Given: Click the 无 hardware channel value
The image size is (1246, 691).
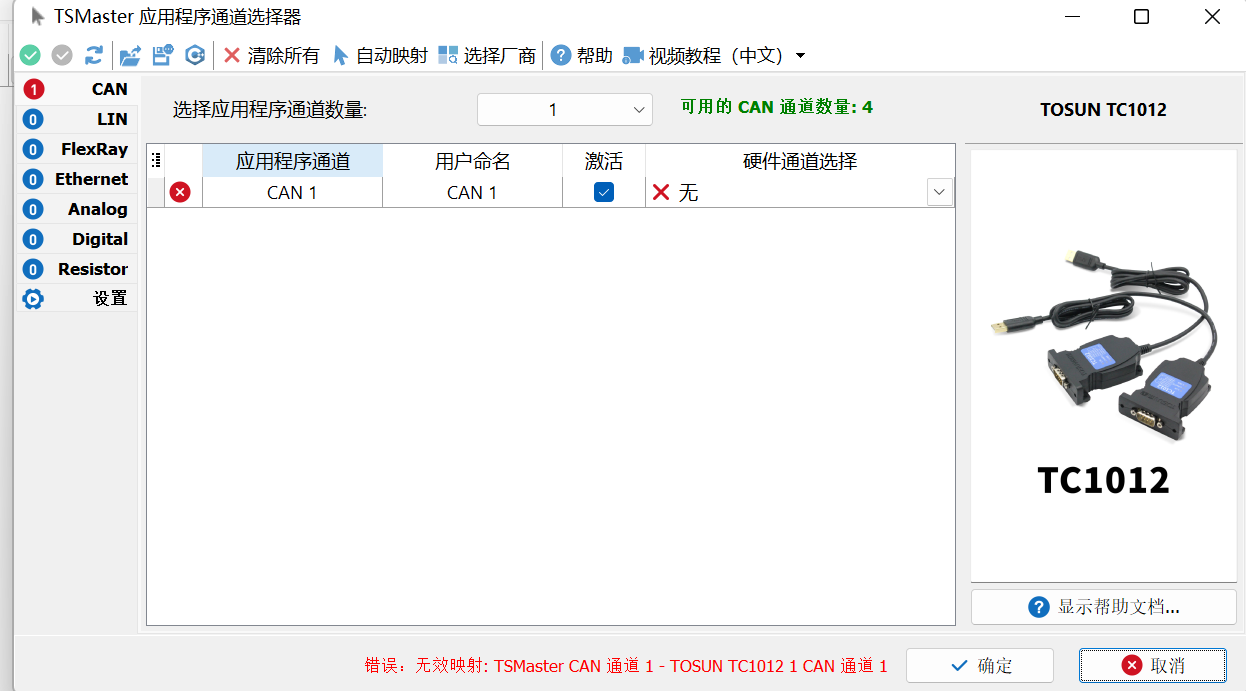Looking at the screenshot, I should coord(688,192).
